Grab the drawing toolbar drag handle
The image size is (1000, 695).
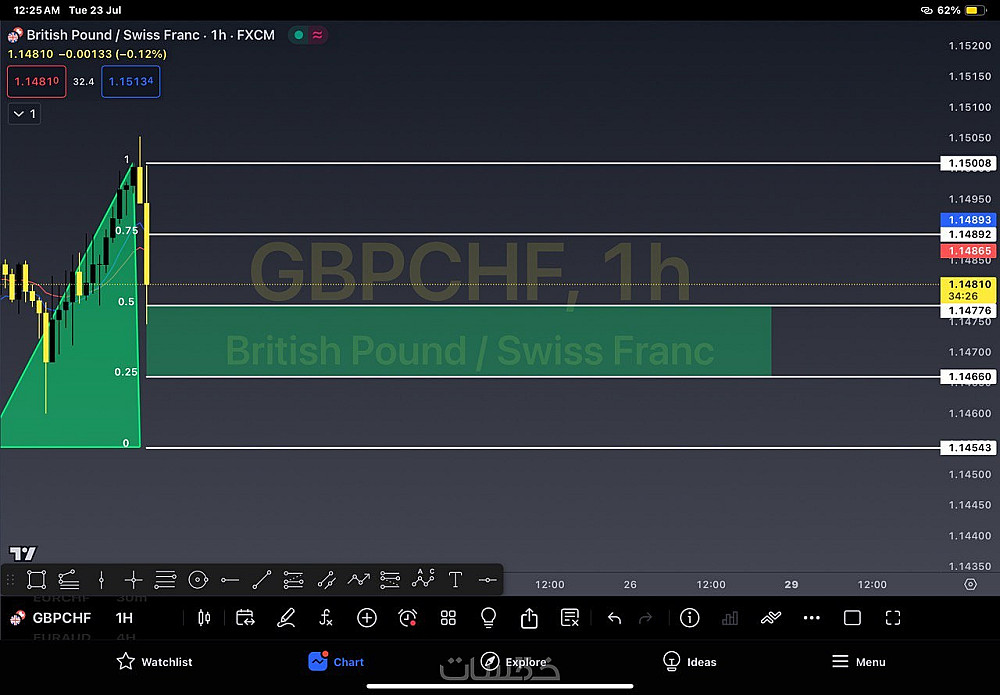point(10,580)
